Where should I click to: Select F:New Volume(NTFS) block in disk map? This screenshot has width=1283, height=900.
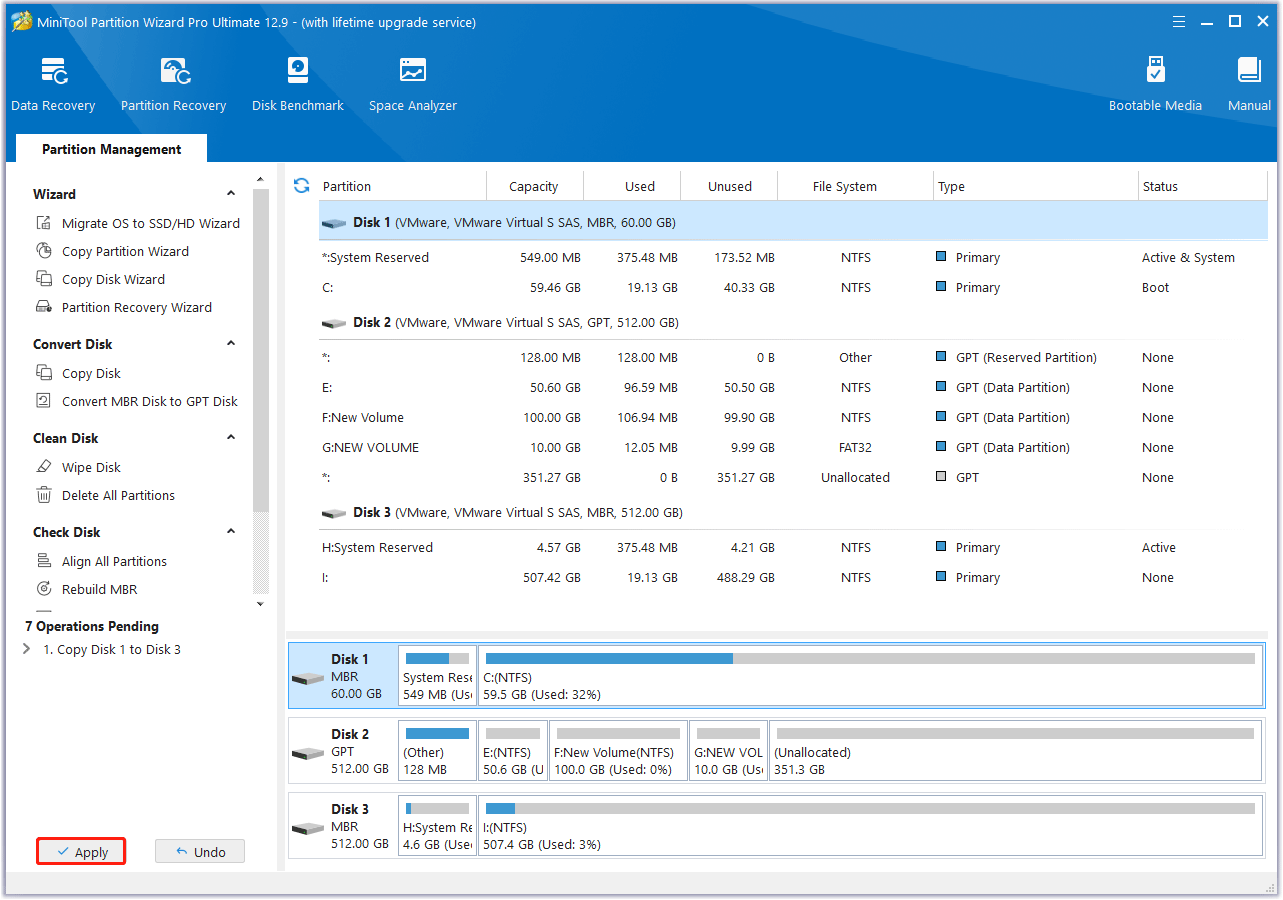coord(618,751)
